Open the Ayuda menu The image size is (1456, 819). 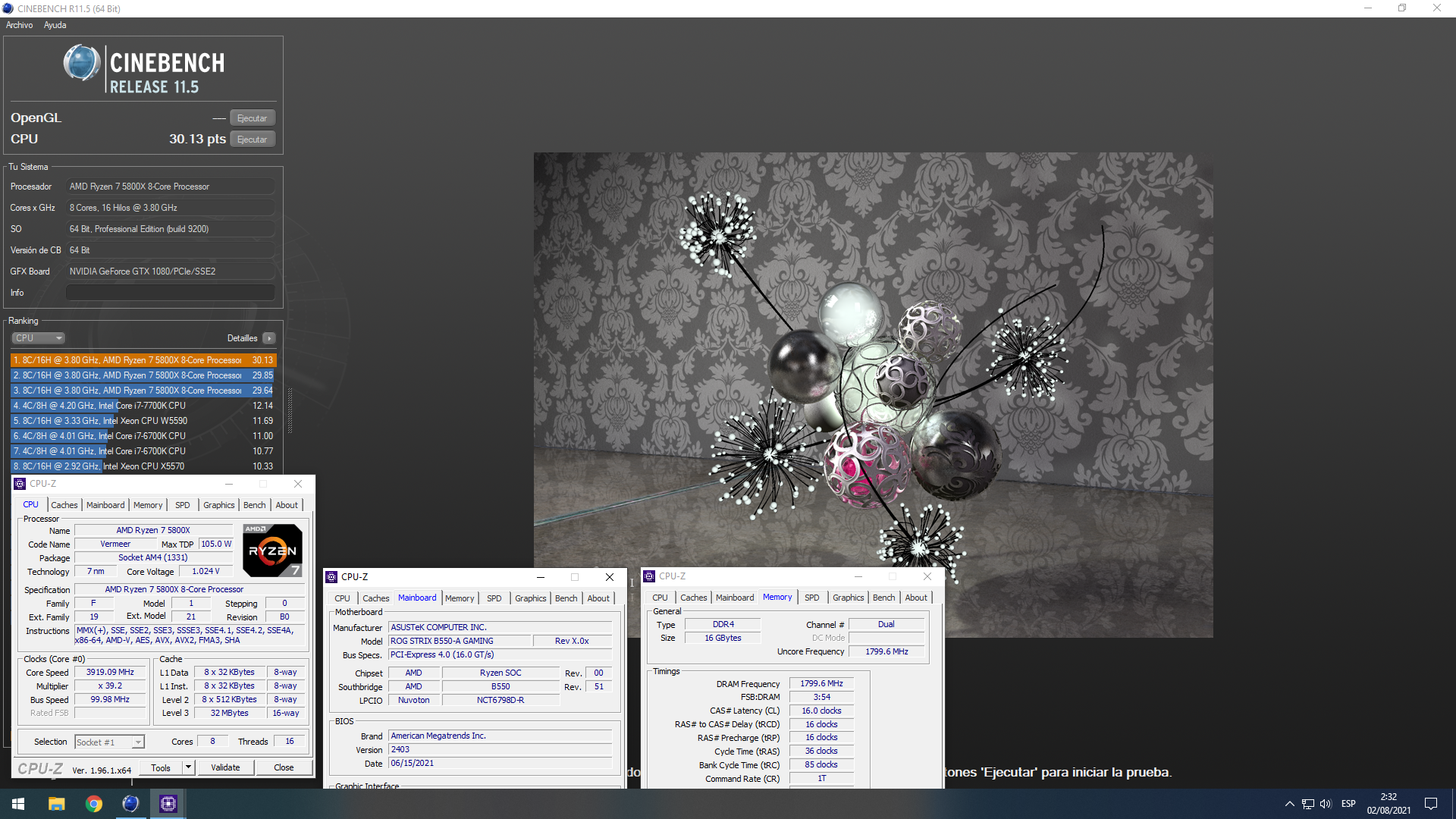(x=55, y=25)
